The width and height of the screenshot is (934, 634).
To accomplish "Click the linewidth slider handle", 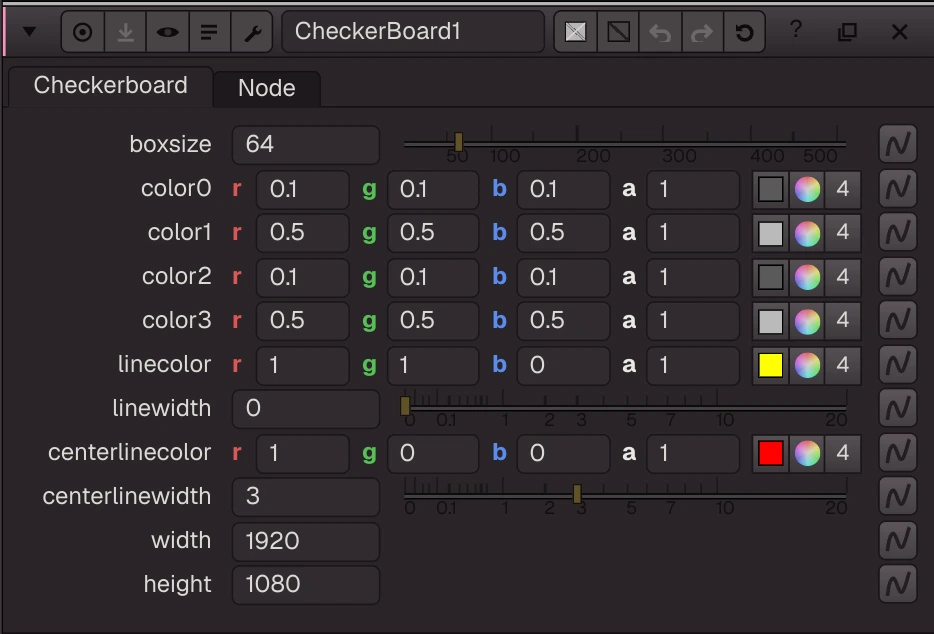I will tap(405, 406).
